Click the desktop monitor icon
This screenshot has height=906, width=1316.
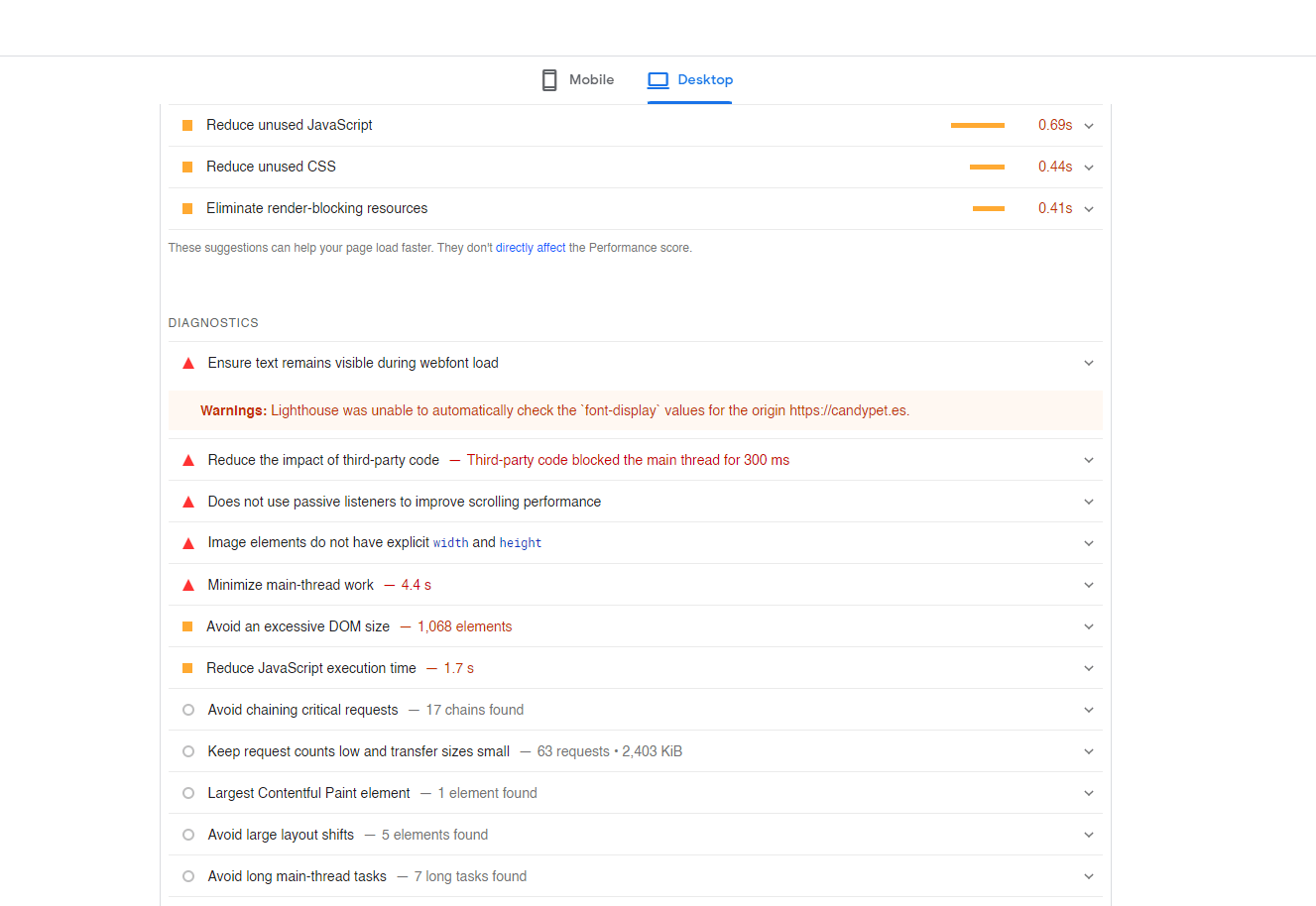pyautogui.click(x=658, y=80)
